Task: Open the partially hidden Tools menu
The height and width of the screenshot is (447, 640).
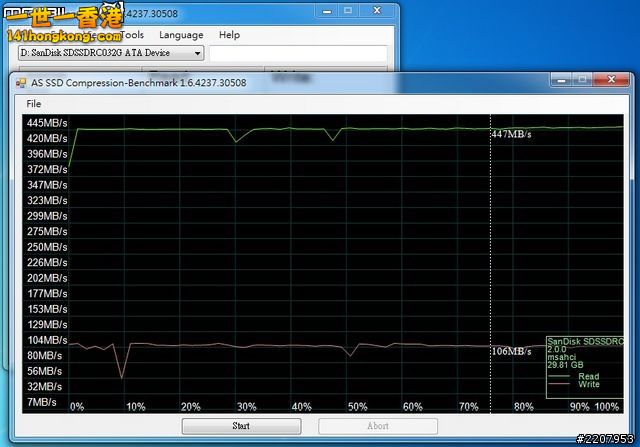Action: click(x=135, y=35)
